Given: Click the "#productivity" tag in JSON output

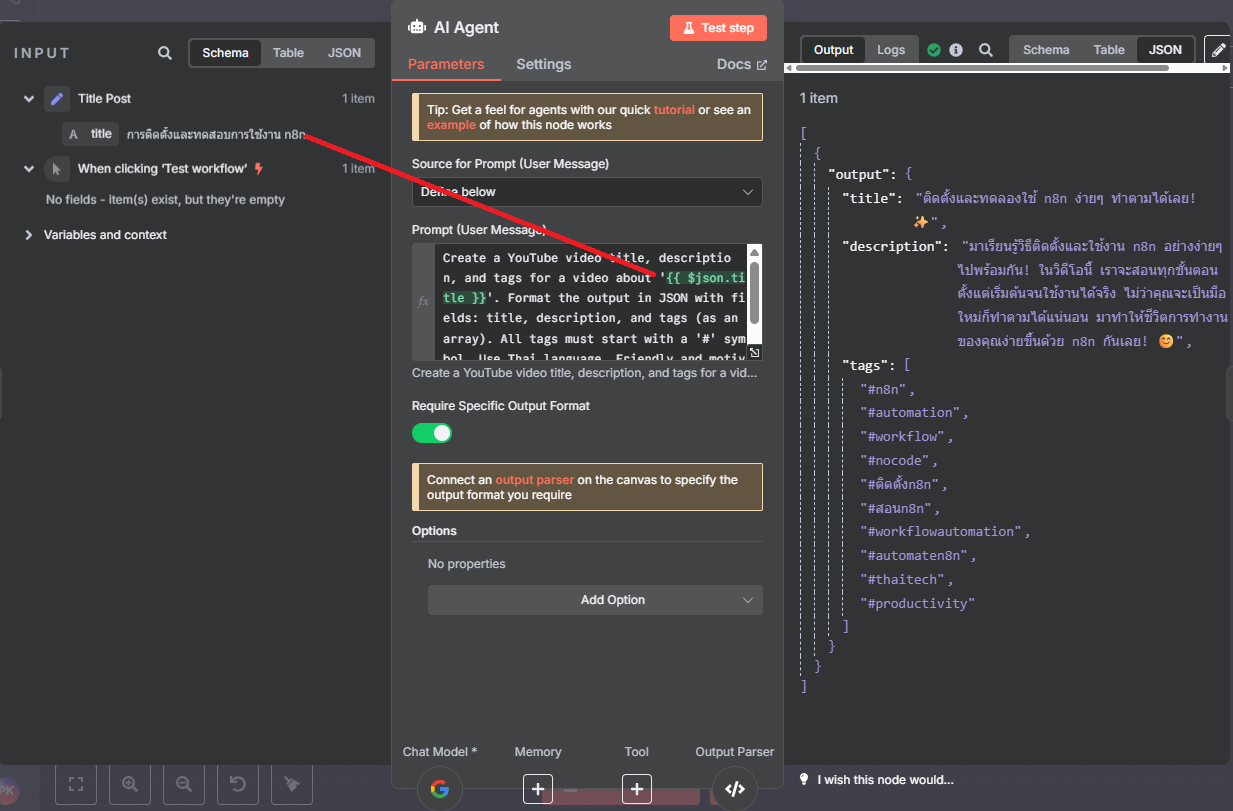Looking at the screenshot, I should tap(917, 603).
